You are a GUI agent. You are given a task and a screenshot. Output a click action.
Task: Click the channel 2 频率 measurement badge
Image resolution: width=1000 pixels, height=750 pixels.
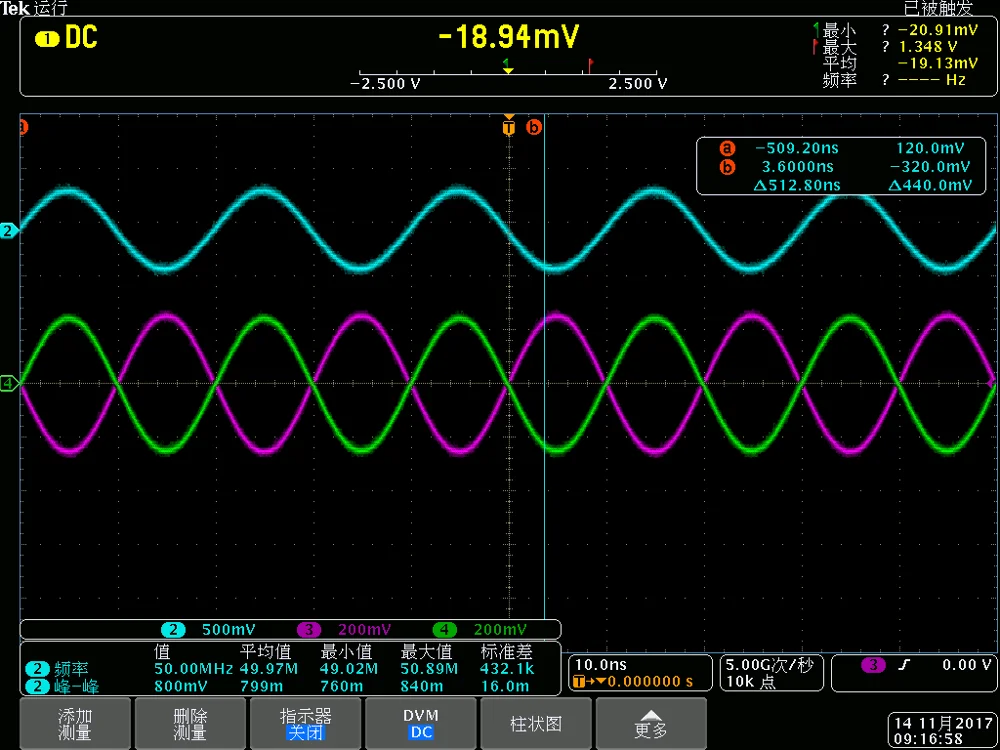38,669
